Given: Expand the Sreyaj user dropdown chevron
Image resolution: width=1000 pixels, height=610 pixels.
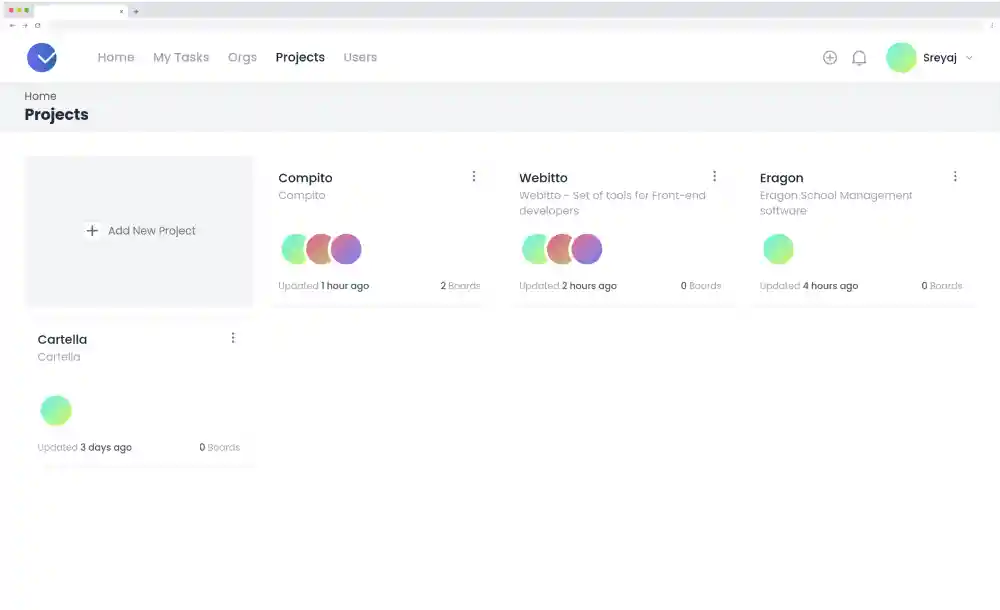Looking at the screenshot, I should tap(969, 58).
